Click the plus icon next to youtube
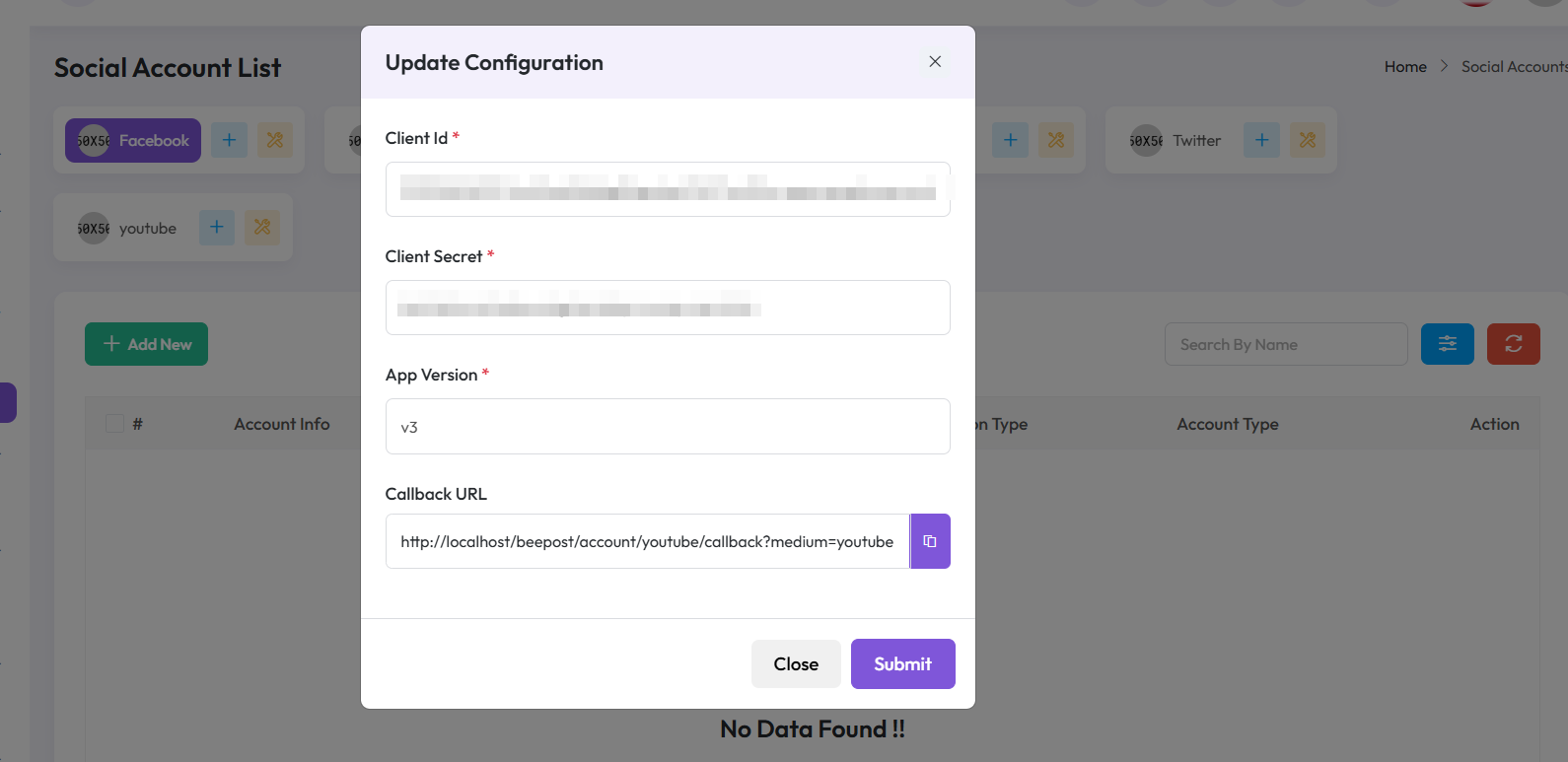 pos(217,228)
